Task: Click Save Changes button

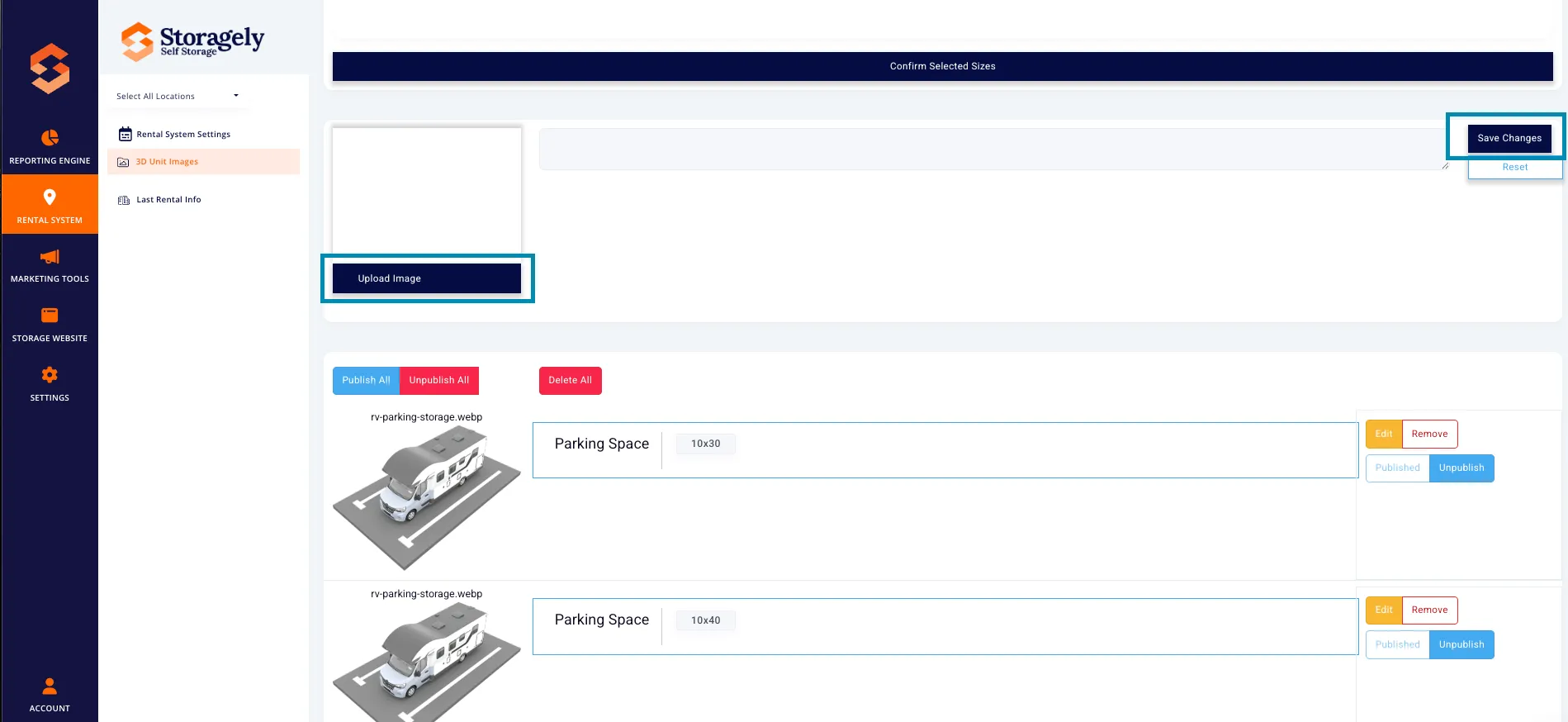Action: [1509, 138]
